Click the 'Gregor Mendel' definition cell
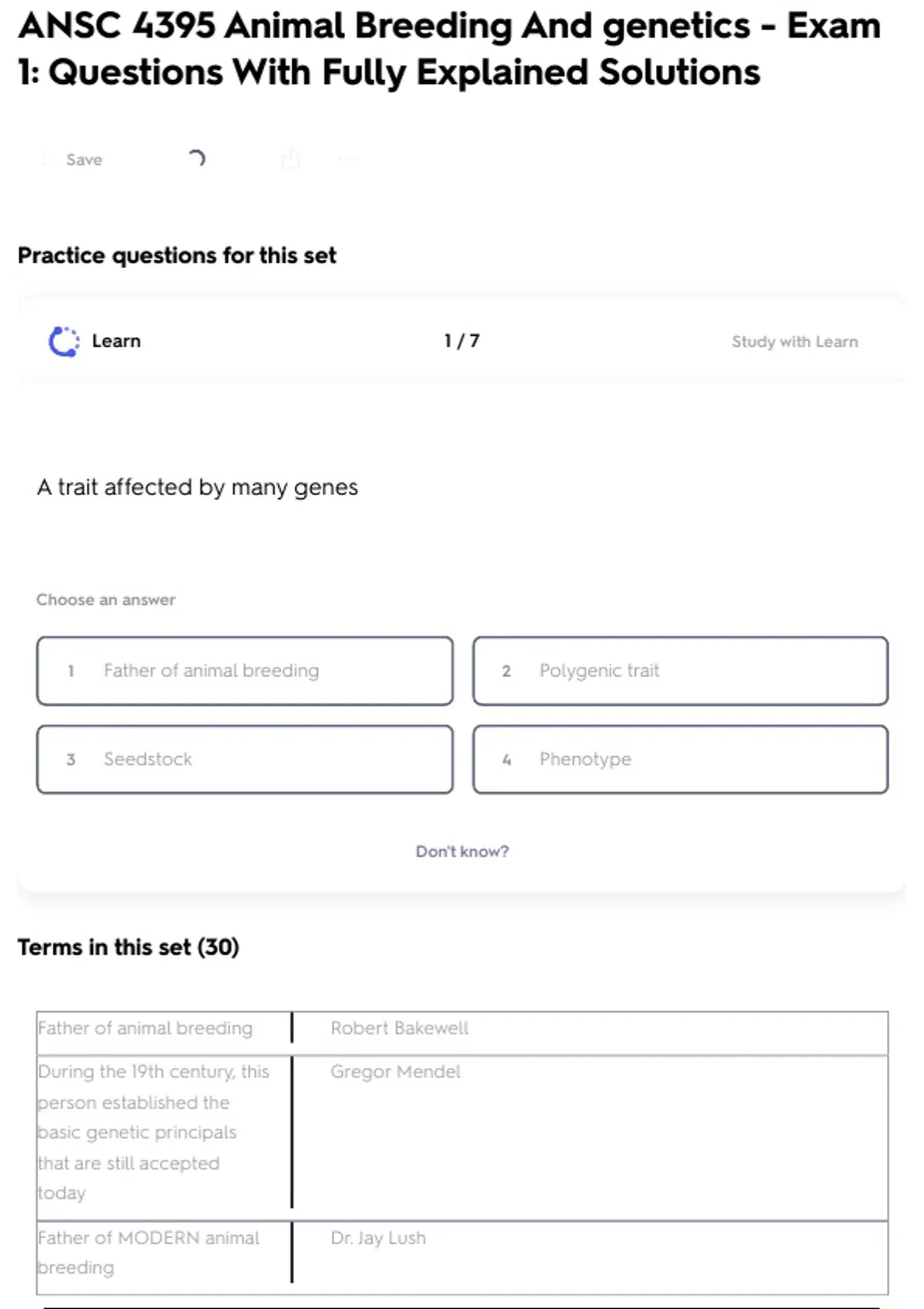This screenshot has height=1309, width=924. [x=396, y=1072]
